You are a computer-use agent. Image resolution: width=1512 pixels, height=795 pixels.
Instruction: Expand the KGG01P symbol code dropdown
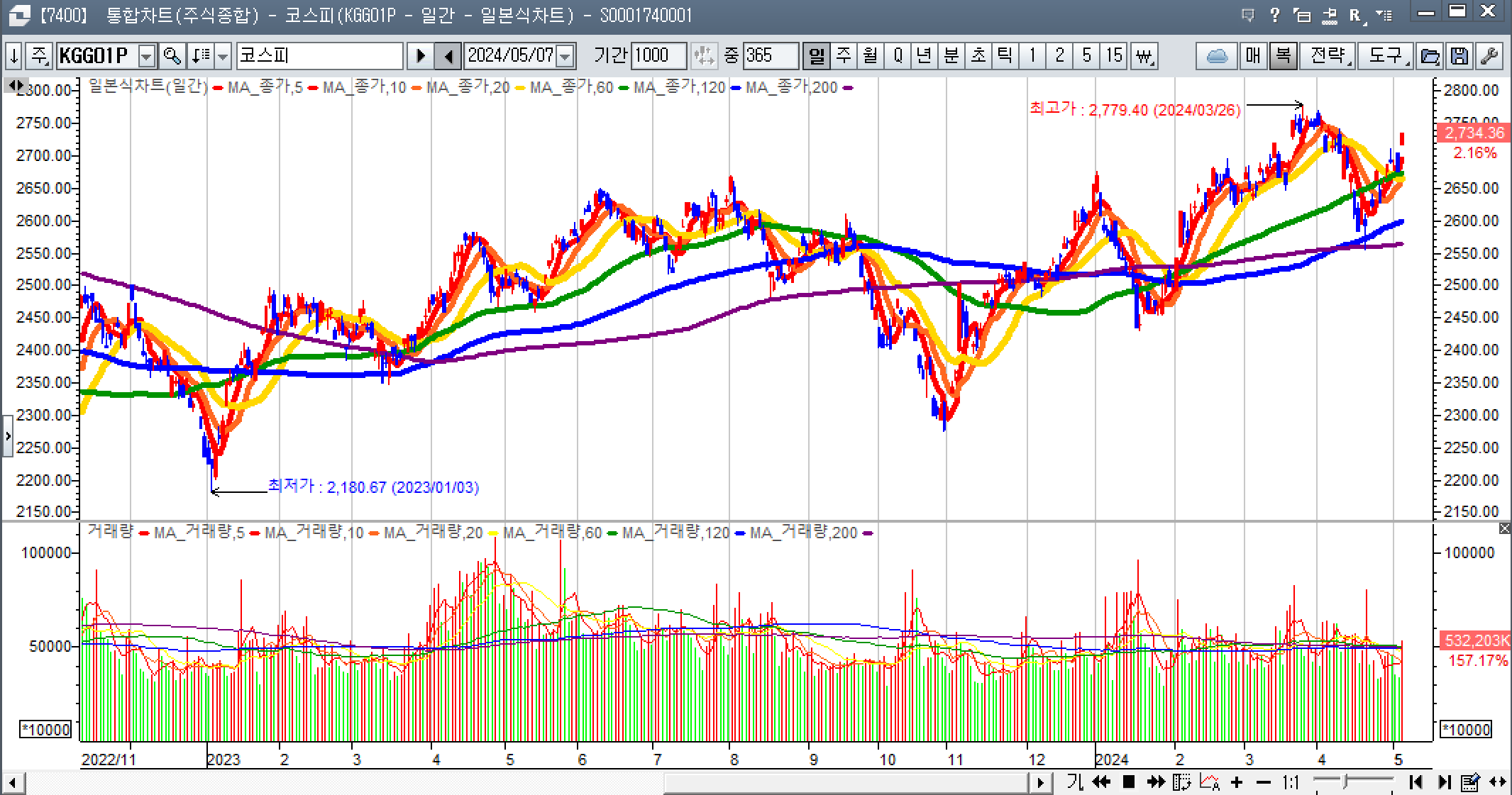[x=146, y=55]
